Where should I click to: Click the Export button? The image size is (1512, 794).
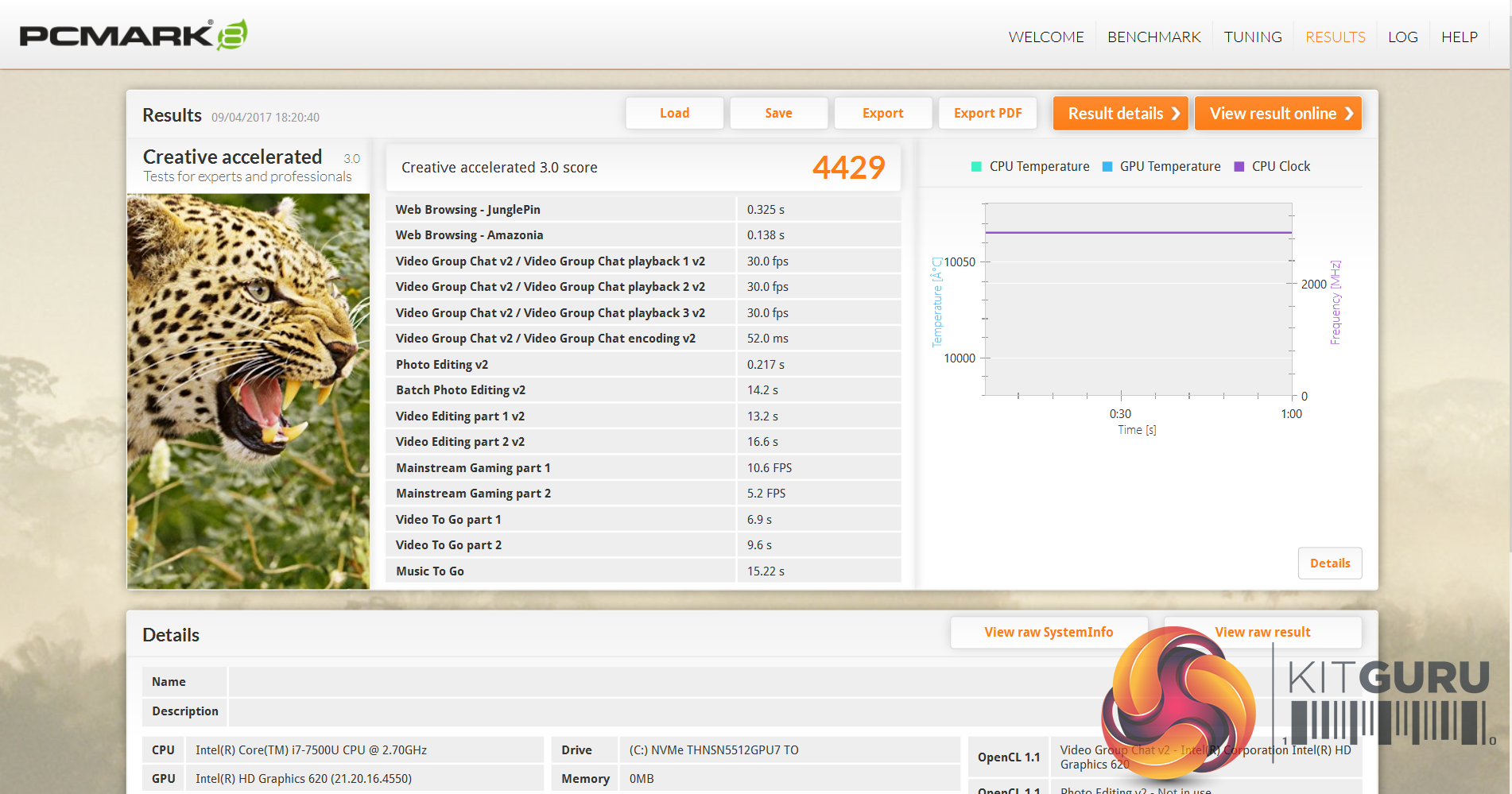[882, 113]
